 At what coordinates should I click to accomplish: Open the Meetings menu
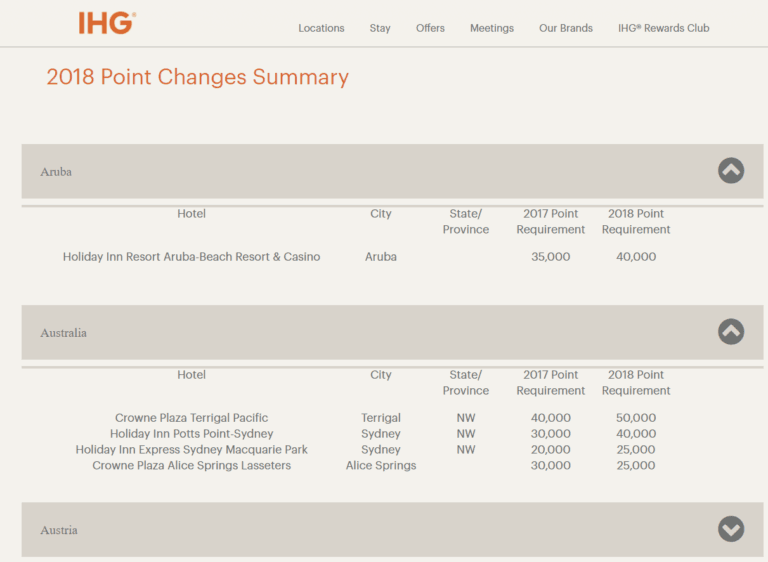492,28
